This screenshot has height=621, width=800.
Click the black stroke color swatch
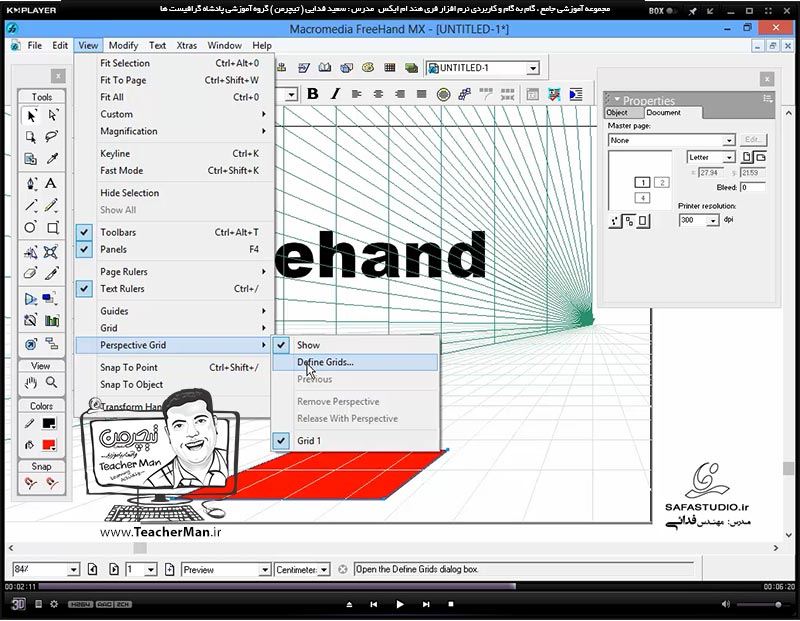(49, 424)
